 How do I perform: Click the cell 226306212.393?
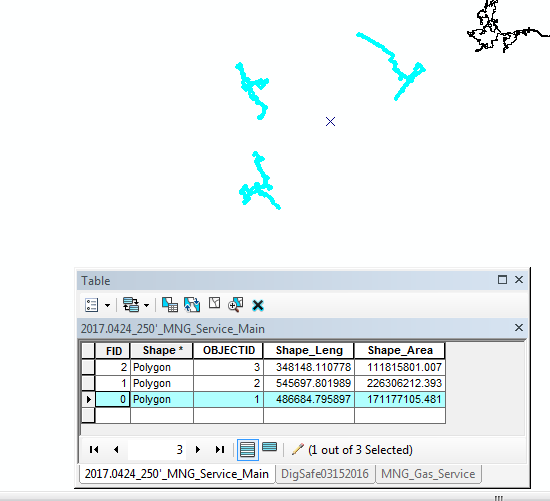tap(400, 383)
